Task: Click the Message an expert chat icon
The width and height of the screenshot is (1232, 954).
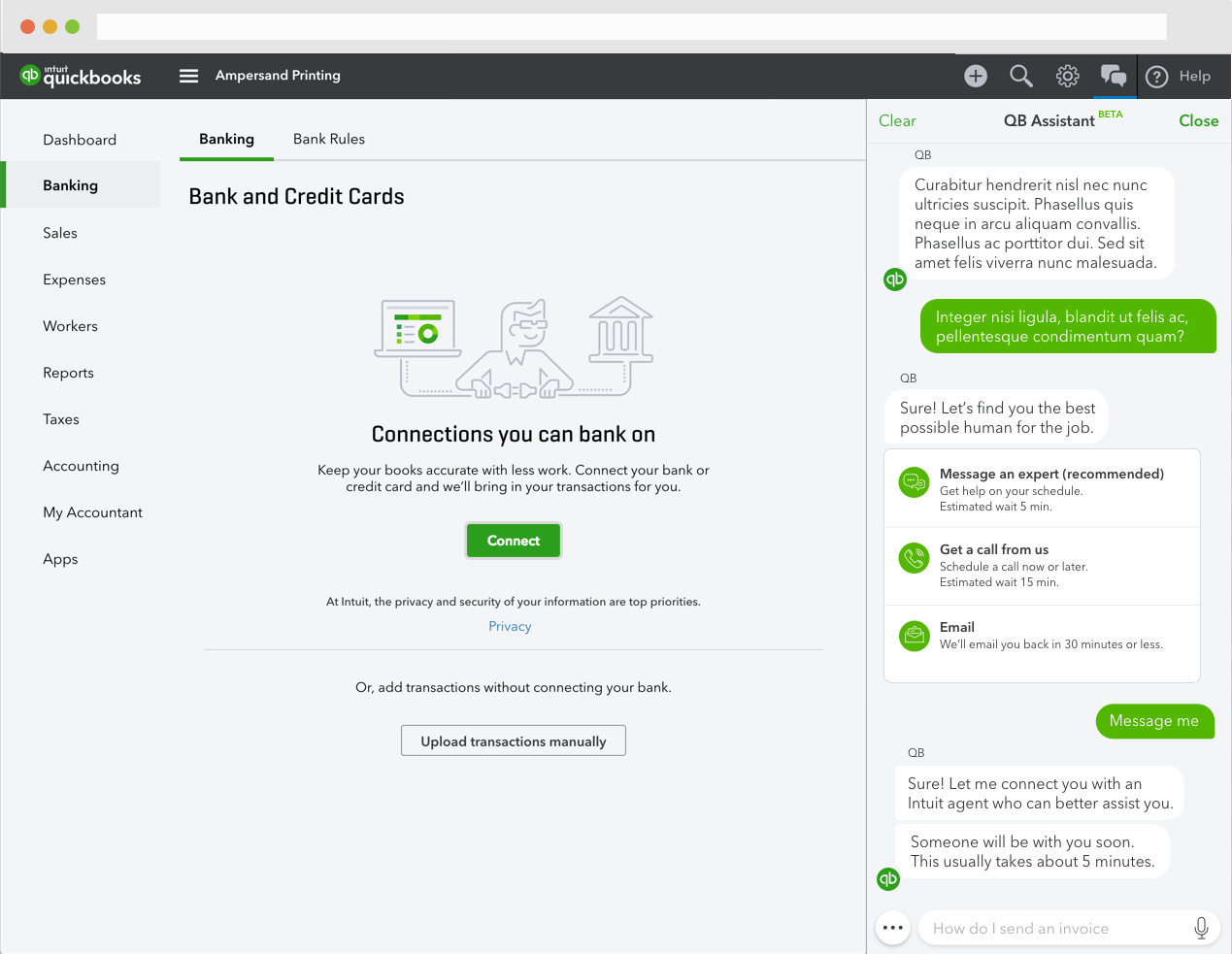Action: click(x=914, y=481)
